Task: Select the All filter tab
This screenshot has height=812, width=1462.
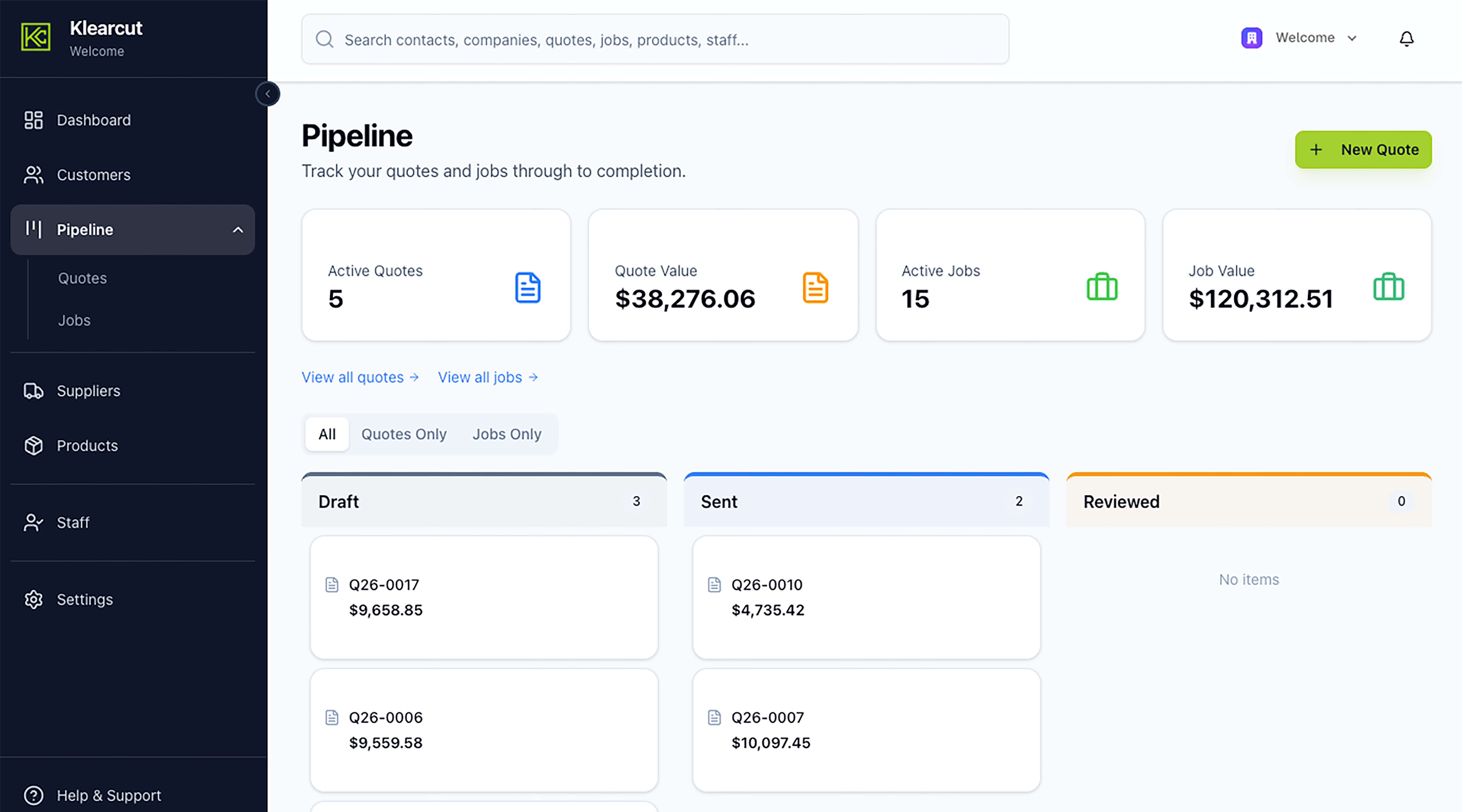Action: pyautogui.click(x=327, y=434)
